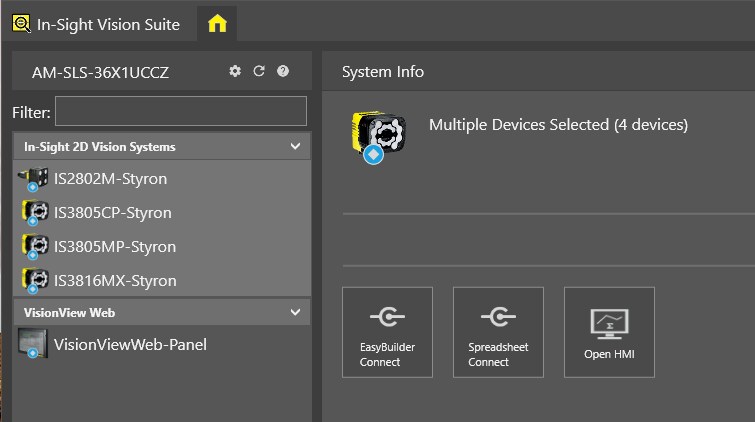Click the VisionView Web header text
Screen dimensions: 755x422
point(69,313)
